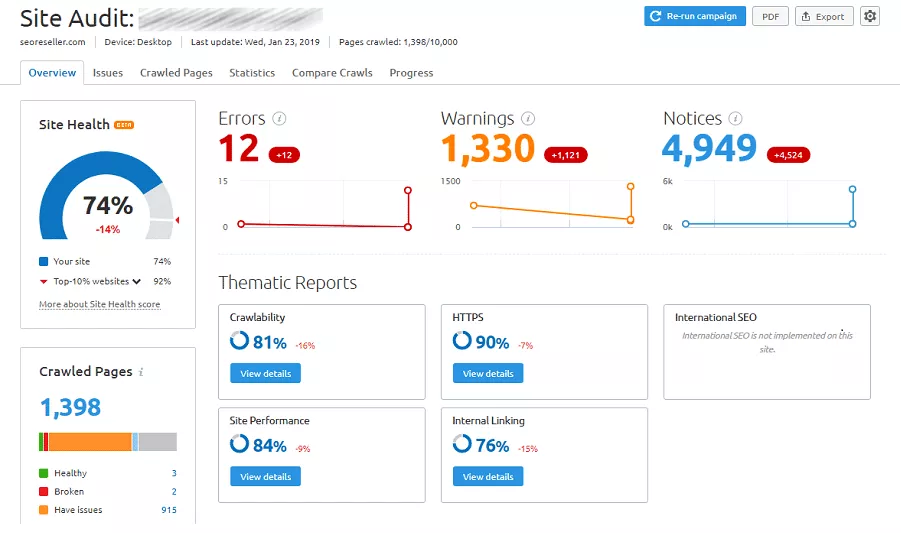Screen dimensions: 901x533
Task: Click the latest top point on Notices chart
Action: click(852, 189)
